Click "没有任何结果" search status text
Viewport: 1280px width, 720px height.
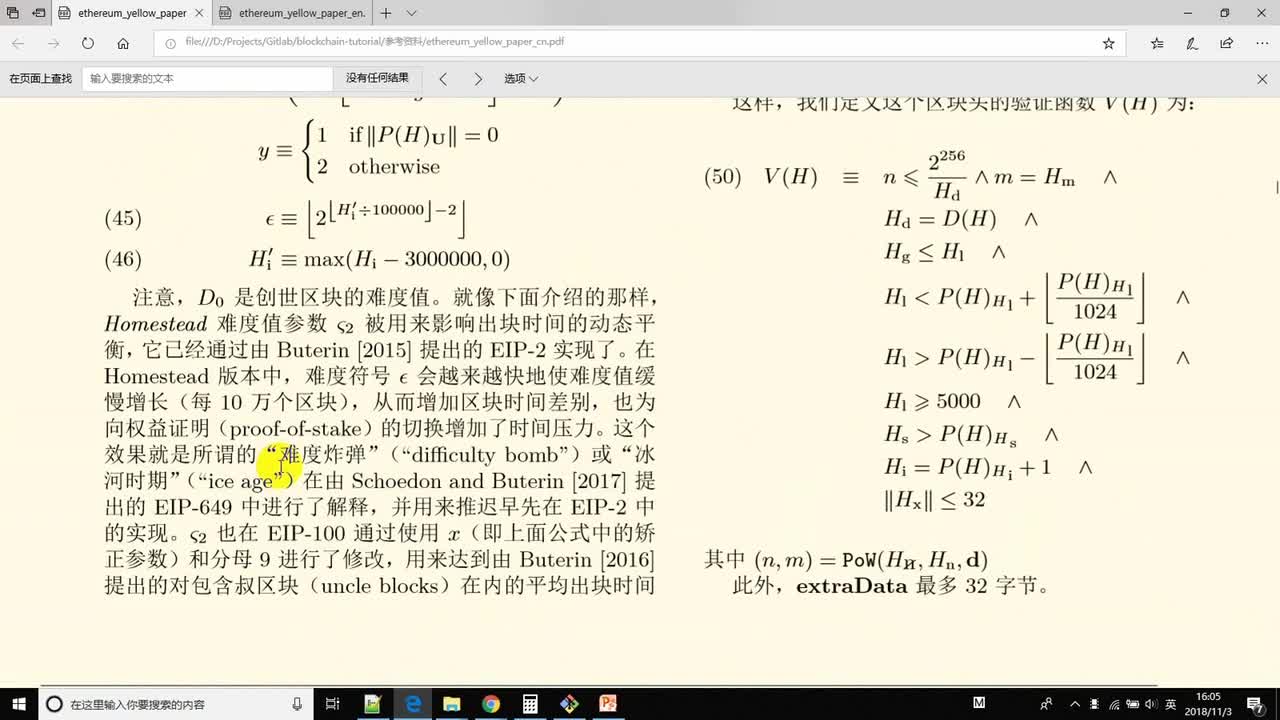[x=377, y=78]
